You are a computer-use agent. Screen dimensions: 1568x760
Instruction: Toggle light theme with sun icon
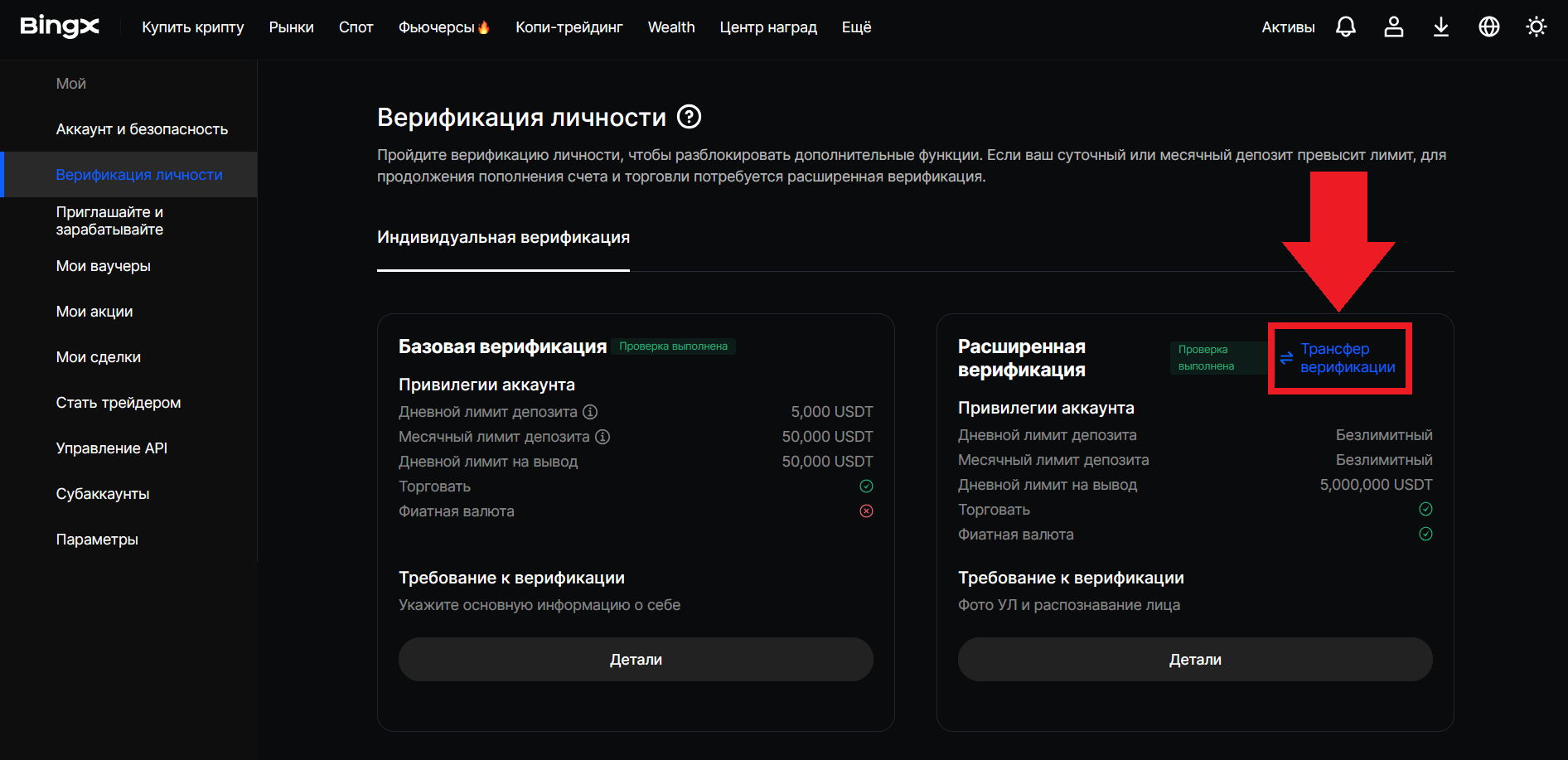pyautogui.click(x=1537, y=27)
